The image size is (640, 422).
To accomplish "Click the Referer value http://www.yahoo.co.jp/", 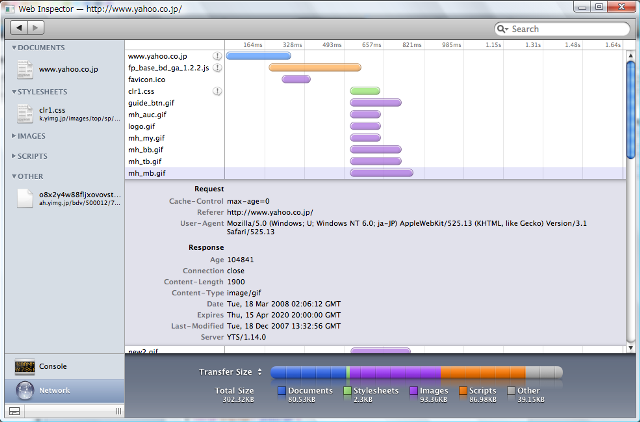I will tap(270, 212).
